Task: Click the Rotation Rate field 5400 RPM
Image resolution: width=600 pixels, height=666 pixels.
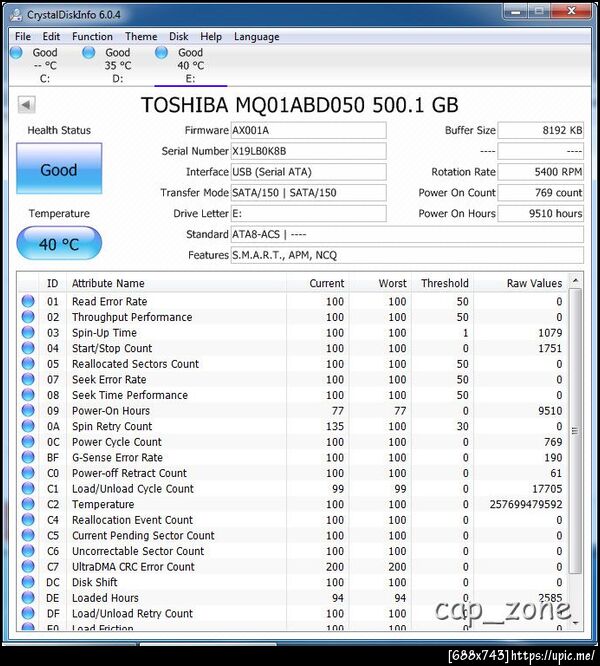Action: click(x=541, y=172)
